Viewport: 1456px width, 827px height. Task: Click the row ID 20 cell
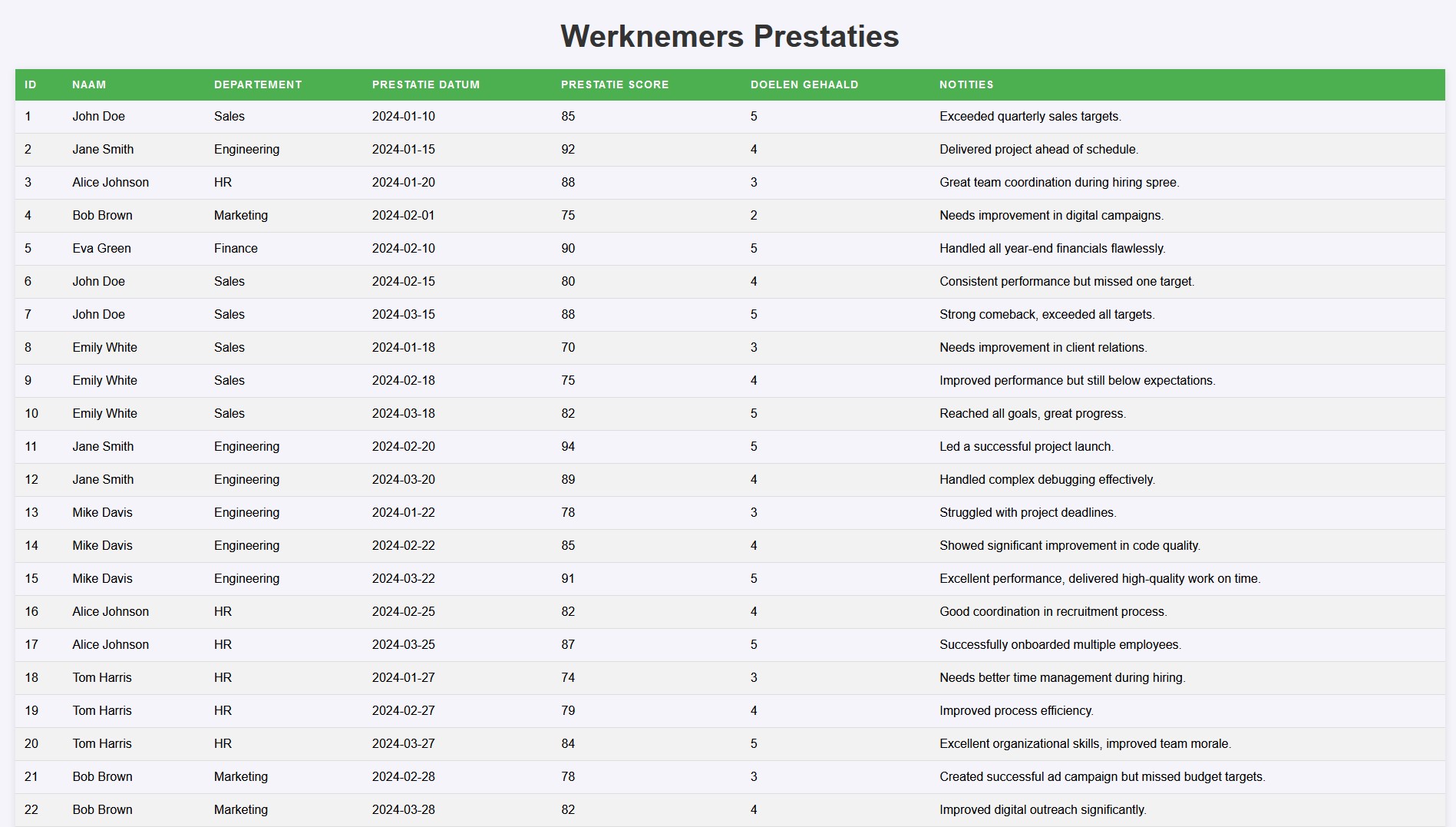[31, 743]
